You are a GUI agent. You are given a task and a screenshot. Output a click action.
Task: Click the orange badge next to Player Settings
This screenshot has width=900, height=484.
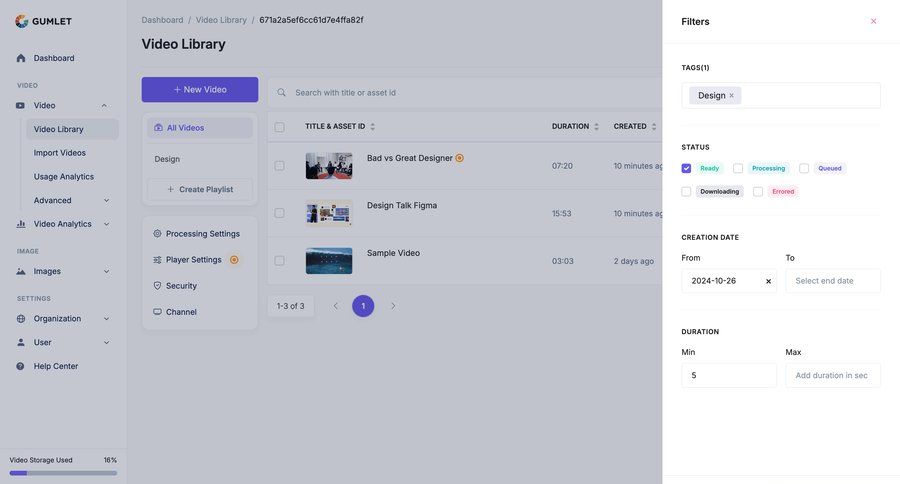click(x=234, y=260)
